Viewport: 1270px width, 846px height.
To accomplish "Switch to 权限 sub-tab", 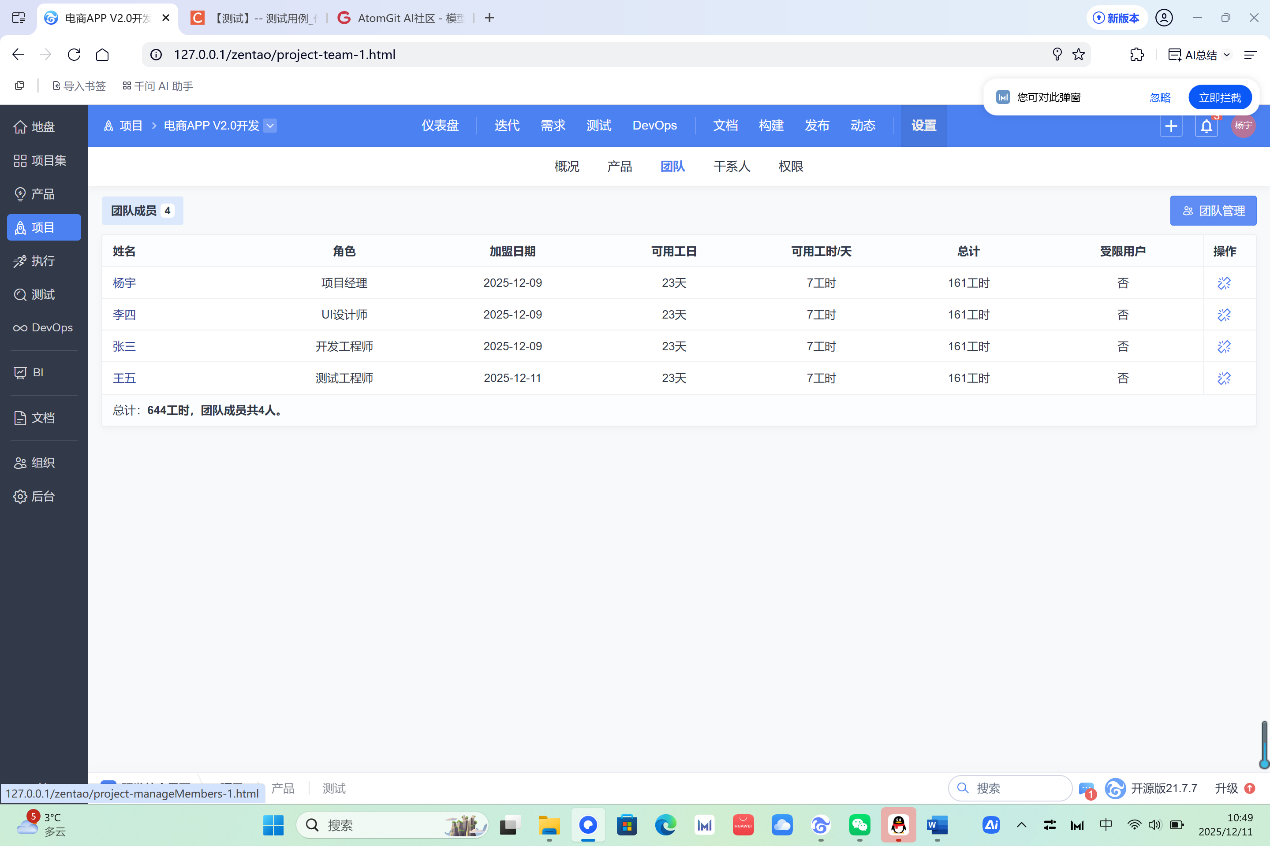I will (791, 167).
